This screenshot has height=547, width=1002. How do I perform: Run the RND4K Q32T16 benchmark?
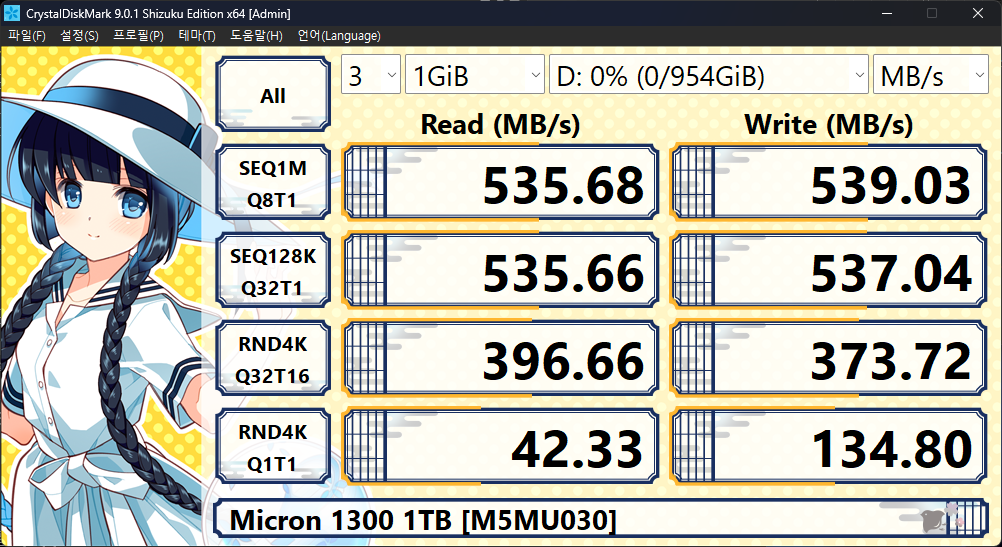pyautogui.click(x=273, y=361)
